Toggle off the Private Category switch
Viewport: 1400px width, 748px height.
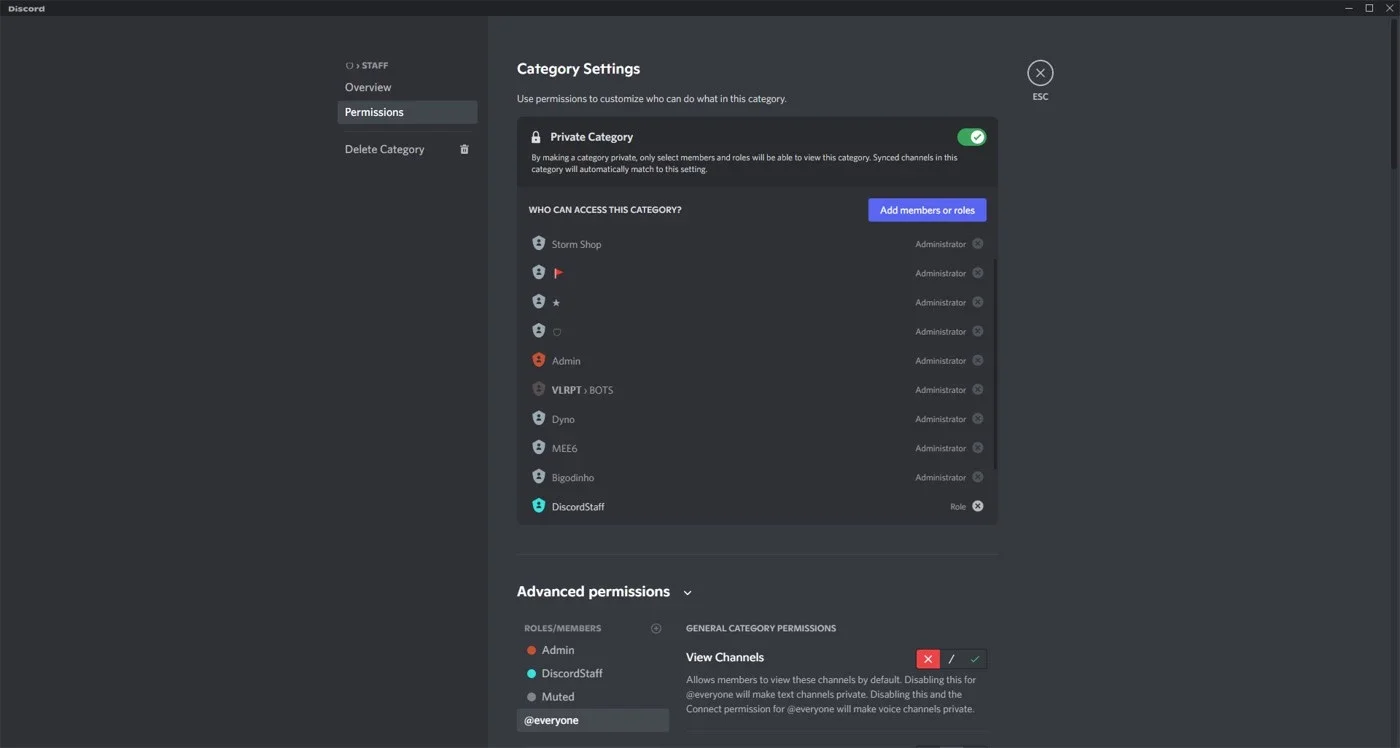tap(971, 137)
